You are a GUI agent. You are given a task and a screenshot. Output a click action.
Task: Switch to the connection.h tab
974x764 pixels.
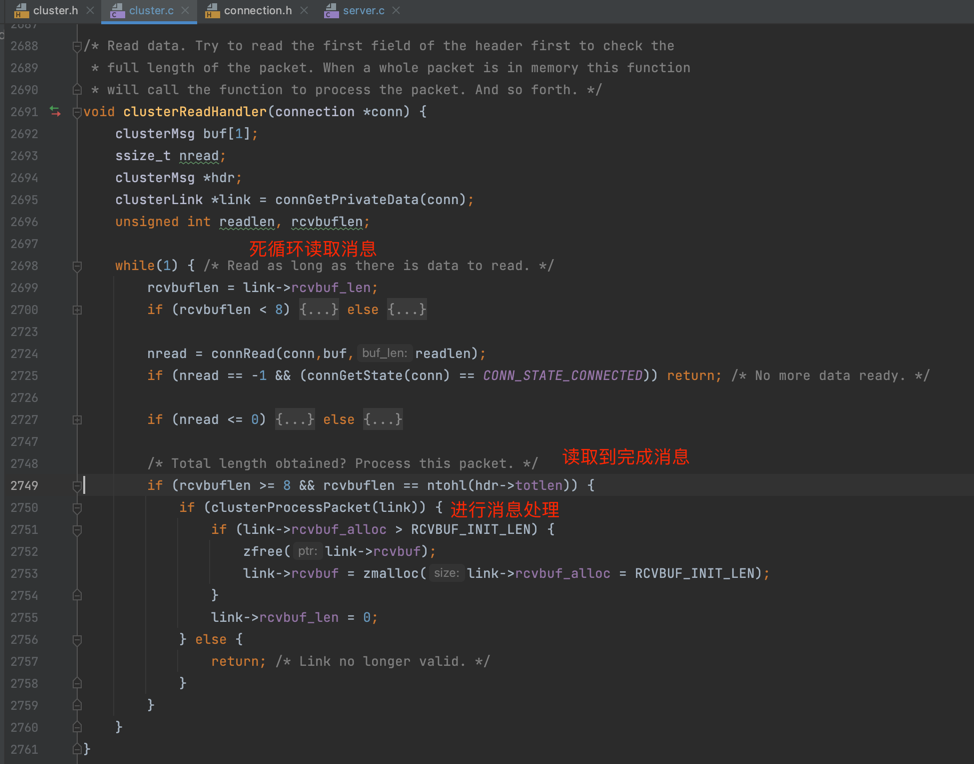coord(258,11)
